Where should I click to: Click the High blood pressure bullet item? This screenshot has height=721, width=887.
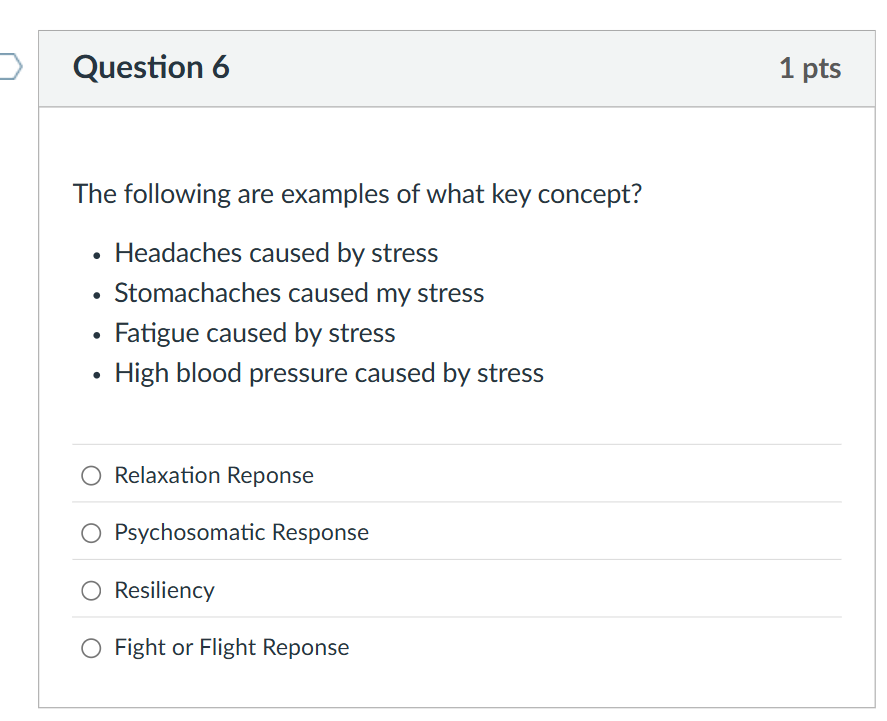coord(328,373)
